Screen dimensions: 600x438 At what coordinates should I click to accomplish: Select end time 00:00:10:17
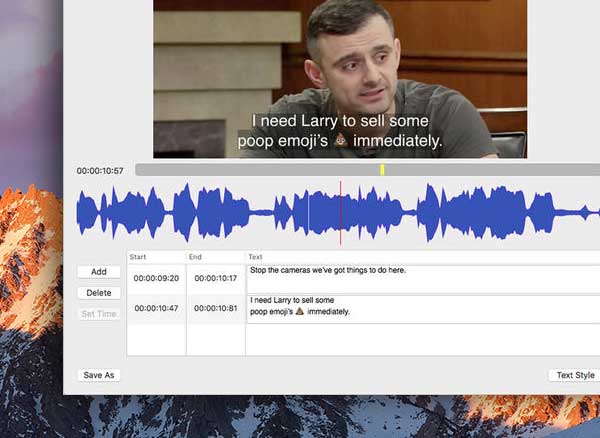point(216,278)
